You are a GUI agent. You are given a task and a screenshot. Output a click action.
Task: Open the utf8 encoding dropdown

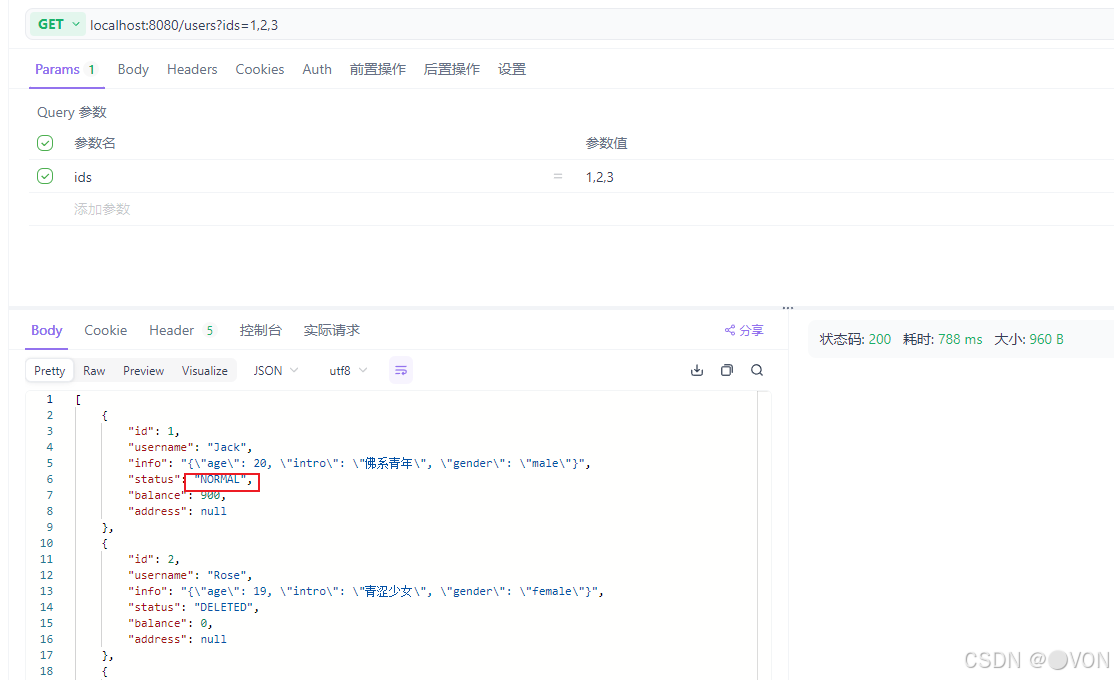click(x=348, y=370)
